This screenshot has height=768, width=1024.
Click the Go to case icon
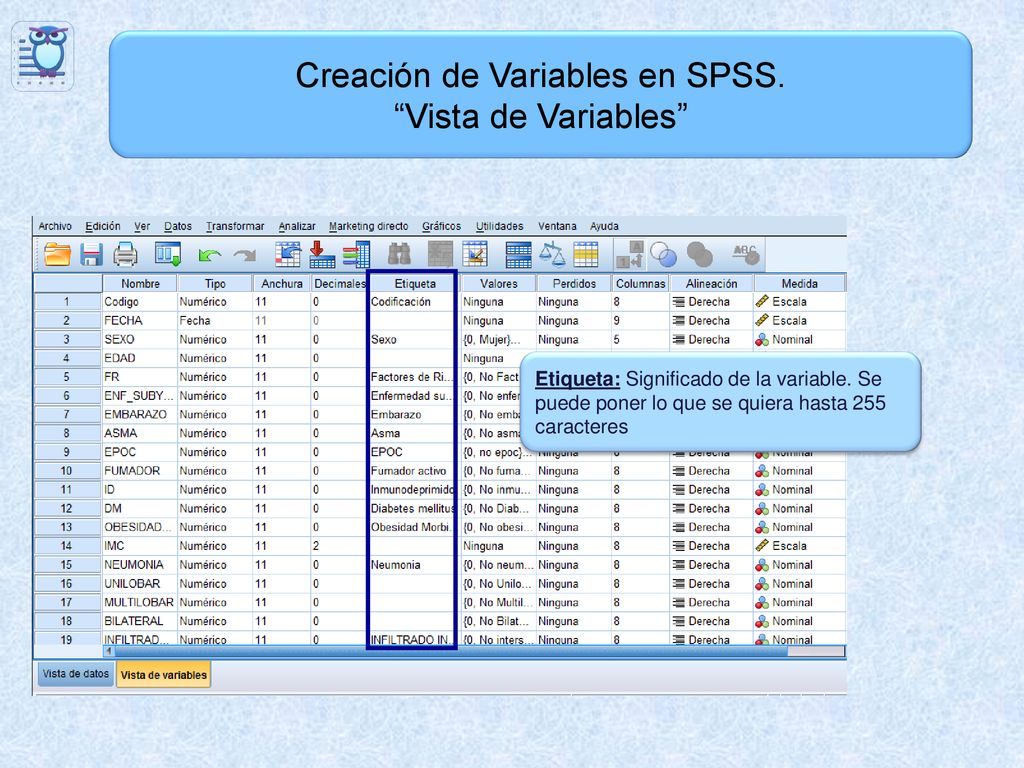coord(288,255)
